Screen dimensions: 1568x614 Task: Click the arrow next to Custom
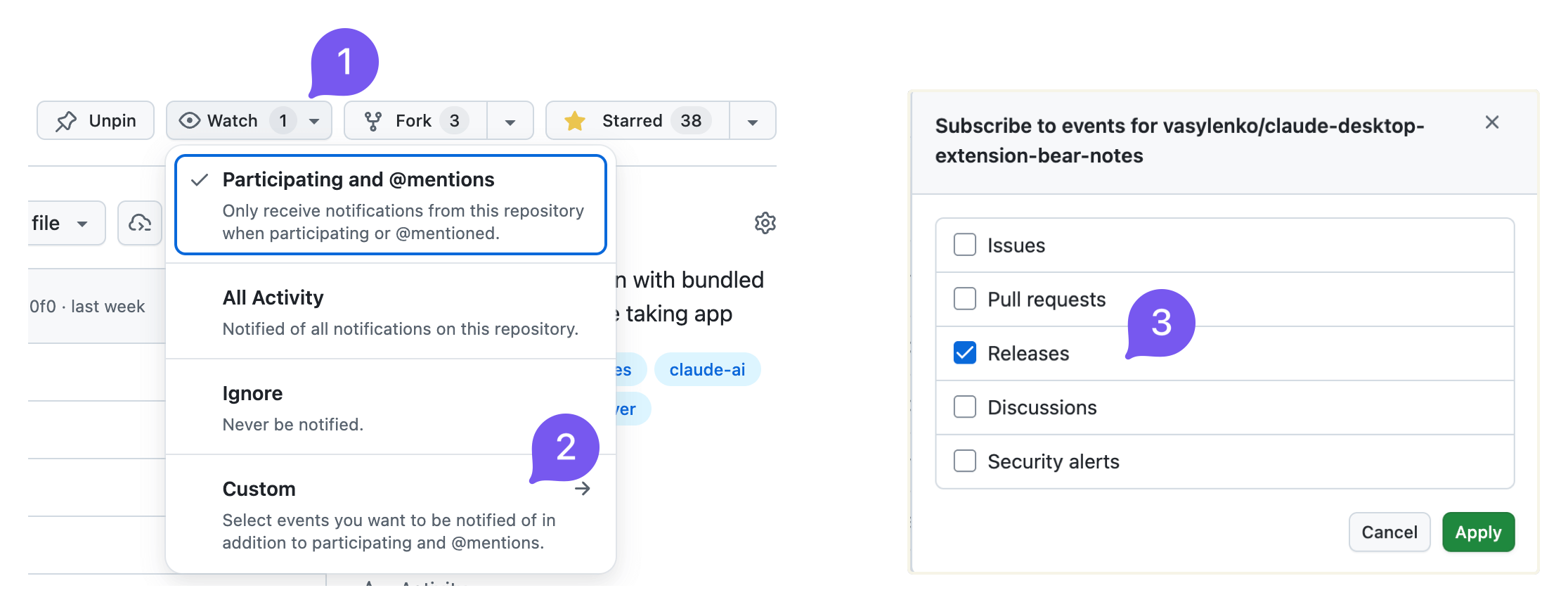582,489
